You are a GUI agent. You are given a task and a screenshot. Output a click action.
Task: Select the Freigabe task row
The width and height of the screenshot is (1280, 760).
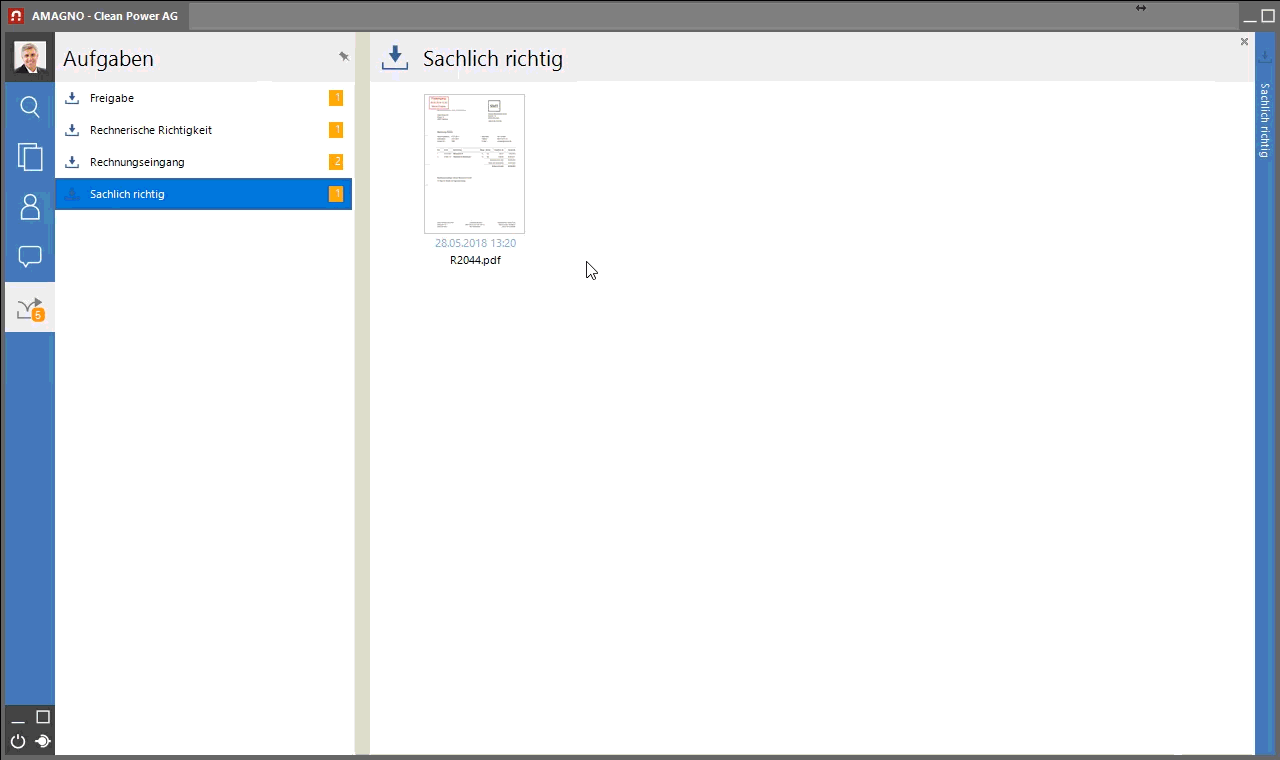click(x=204, y=98)
